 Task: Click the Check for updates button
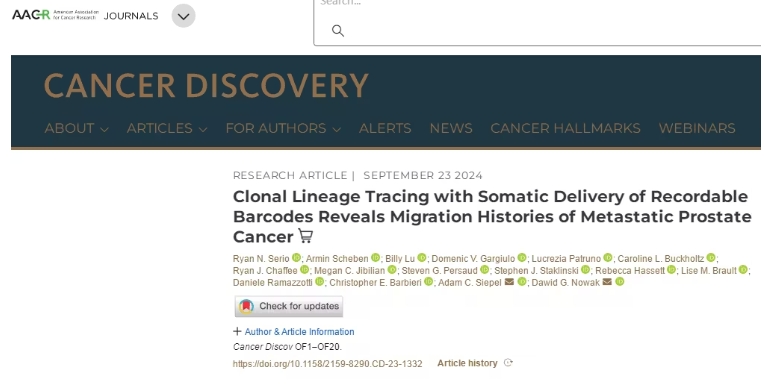[289, 306]
